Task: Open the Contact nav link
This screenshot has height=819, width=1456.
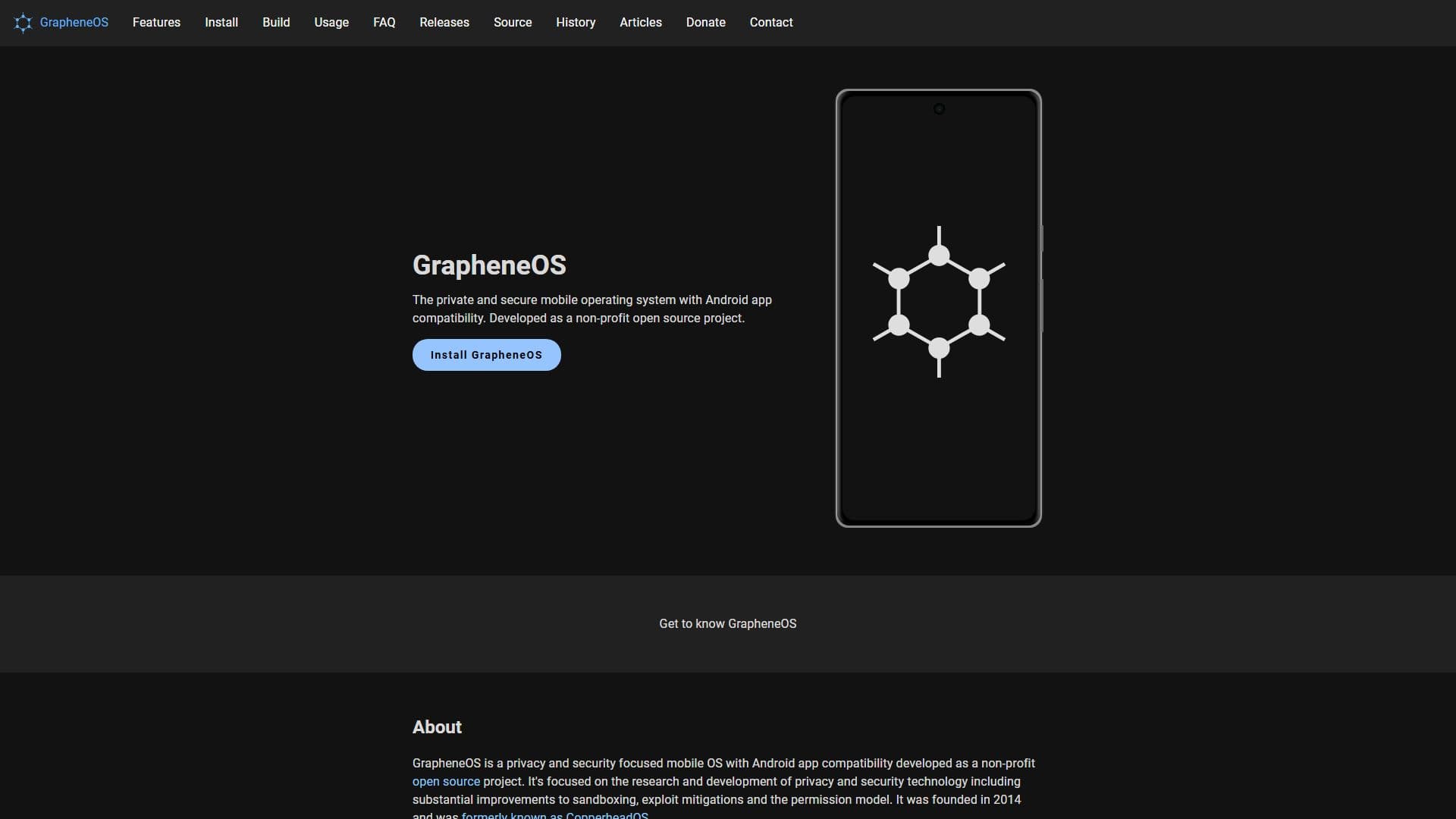Action: pos(771,23)
